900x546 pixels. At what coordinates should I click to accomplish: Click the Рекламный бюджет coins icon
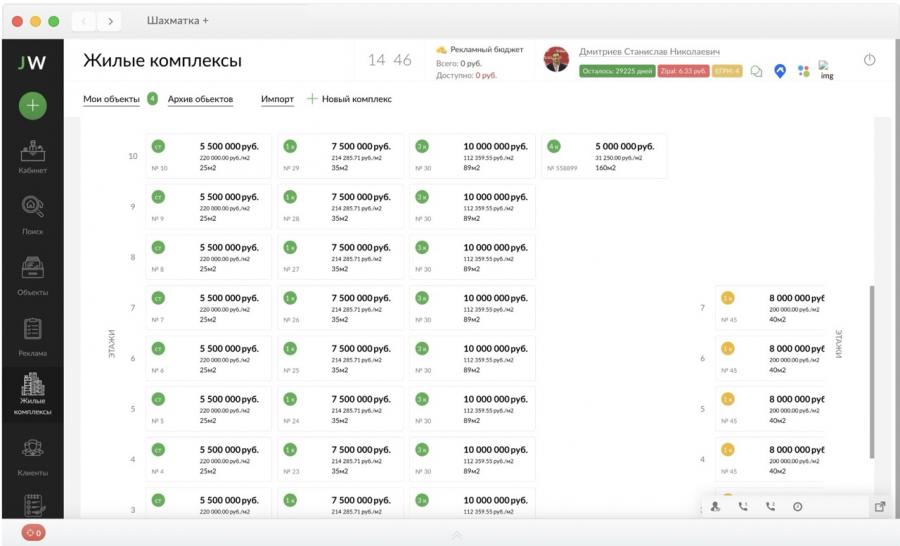(x=441, y=50)
